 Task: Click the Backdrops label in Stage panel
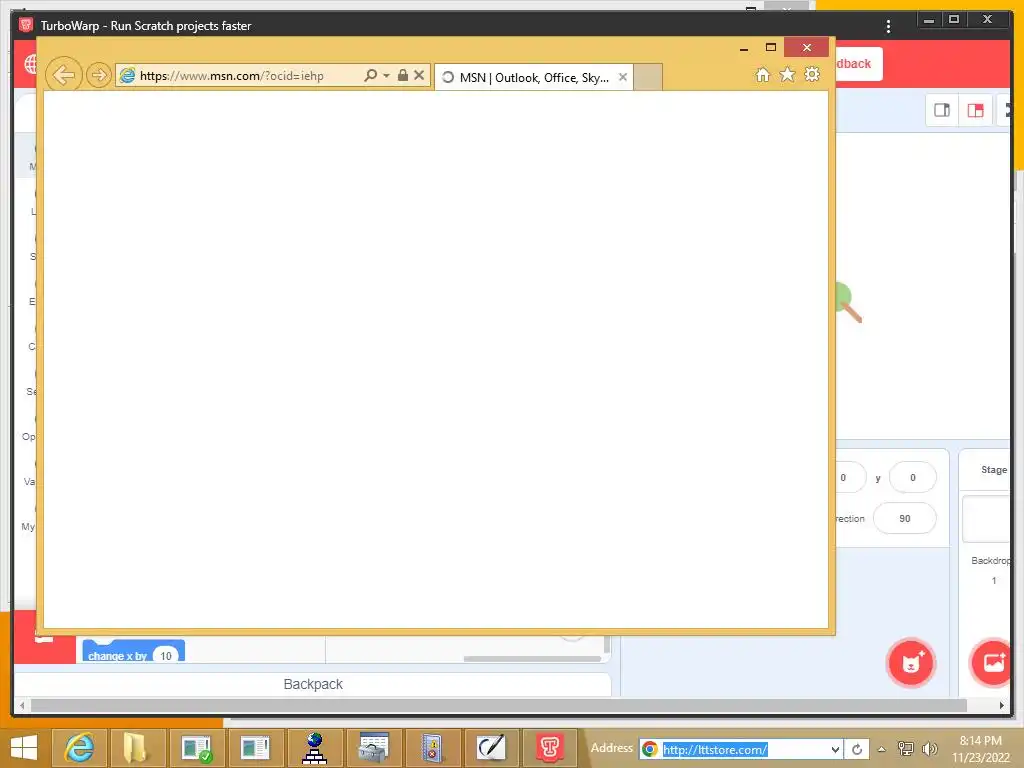point(990,560)
